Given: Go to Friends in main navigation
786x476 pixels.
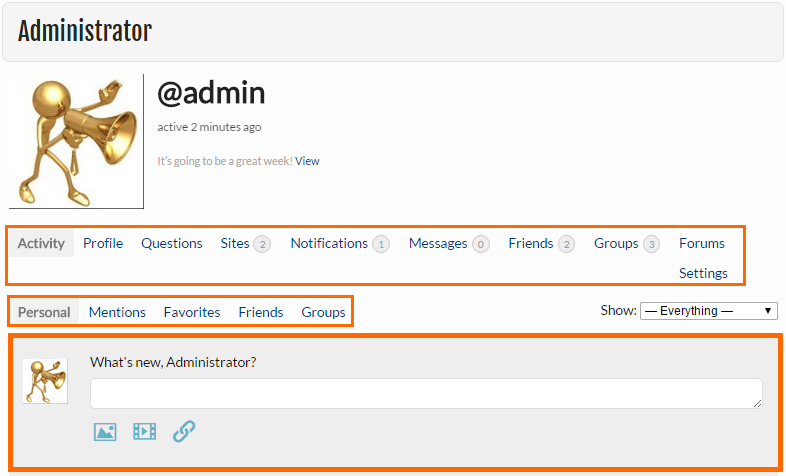Looking at the screenshot, I should coord(541,244).
